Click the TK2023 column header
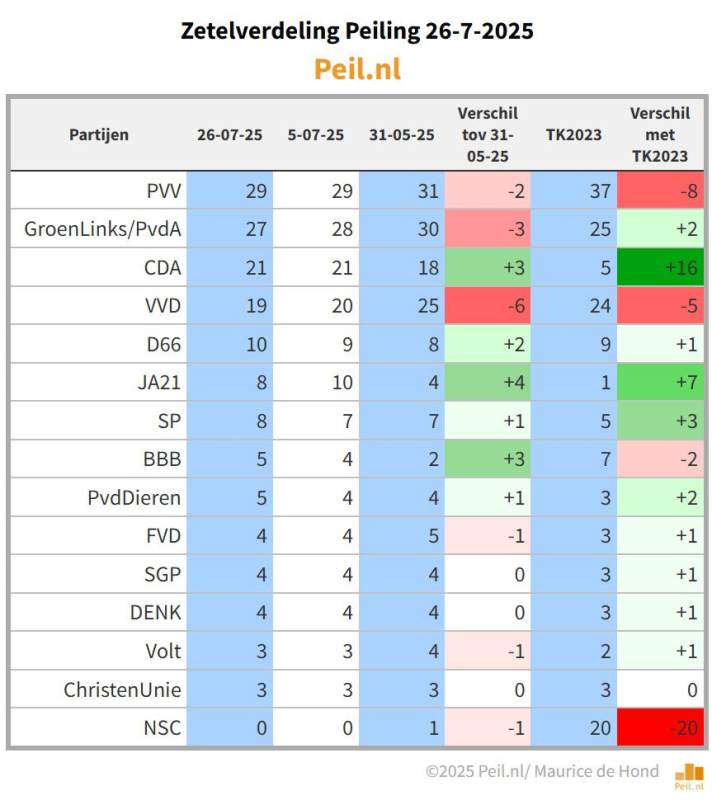712x800 pixels. coord(574,135)
